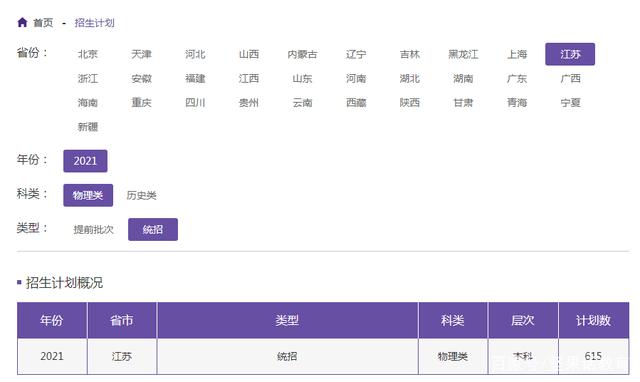Open the 首页 breadcrumb link

[x=43, y=23]
